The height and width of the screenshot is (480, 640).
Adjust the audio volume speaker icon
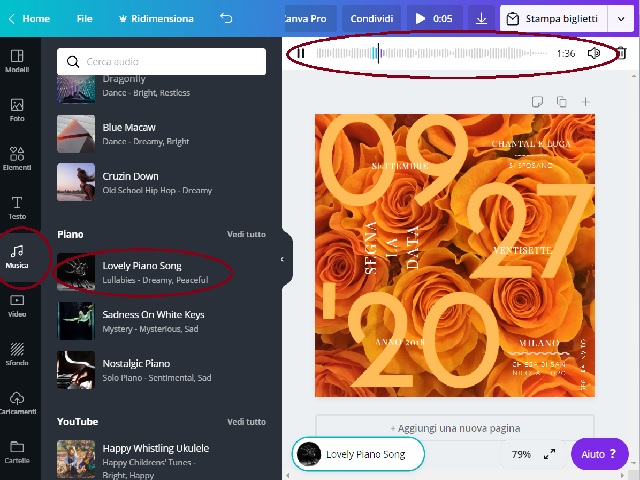point(594,53)
